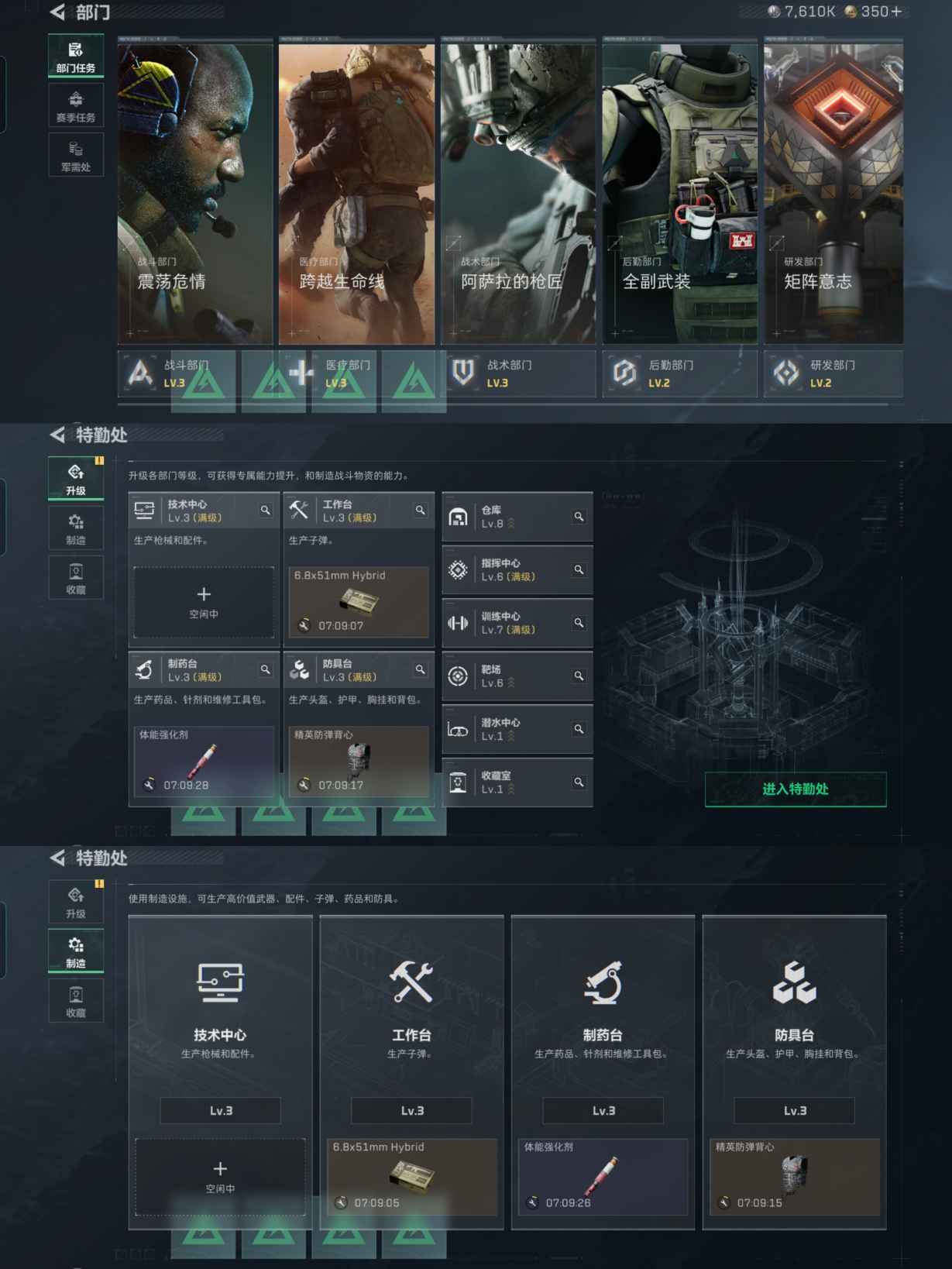Select the 战术部门 LV.3 department button
Viewport: 952px width, 1269px height.
point(518,373)
